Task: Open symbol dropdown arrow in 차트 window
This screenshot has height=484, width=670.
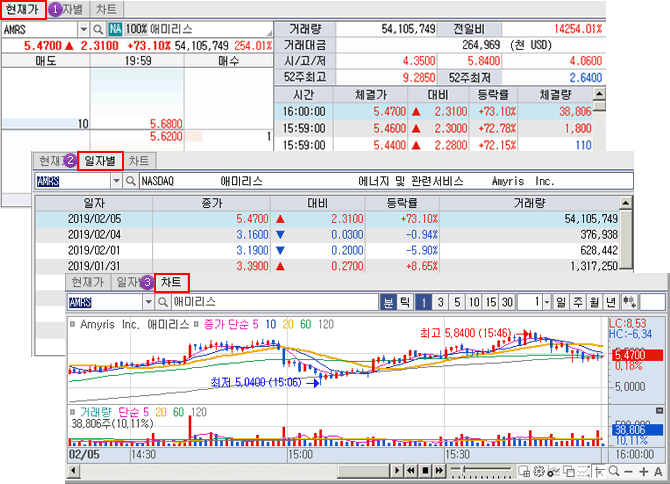Action: [x=148, y=302]
